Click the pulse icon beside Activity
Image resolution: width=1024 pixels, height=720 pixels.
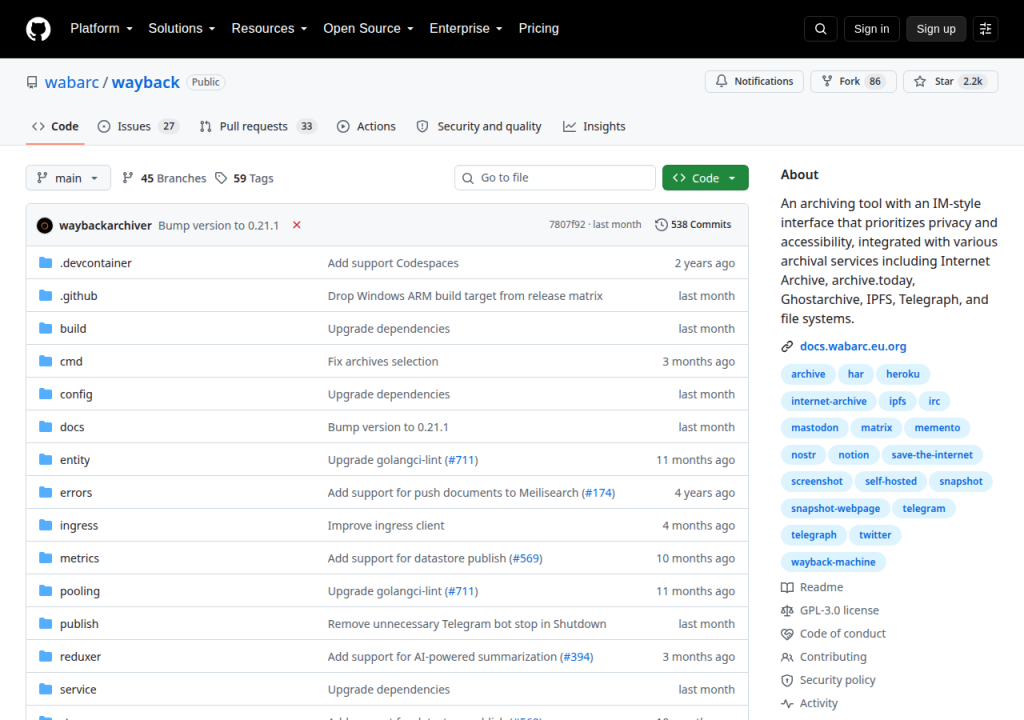[x=787, y=704]
